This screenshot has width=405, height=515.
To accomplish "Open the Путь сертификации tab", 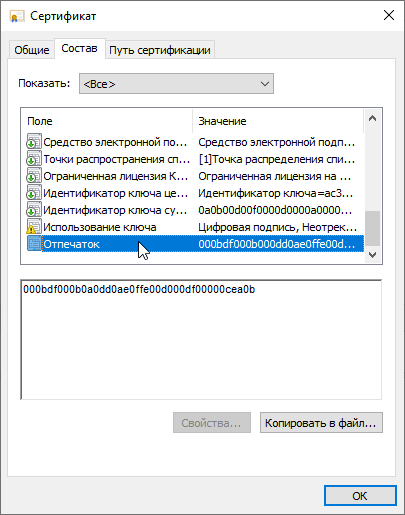I will (160, 50).
